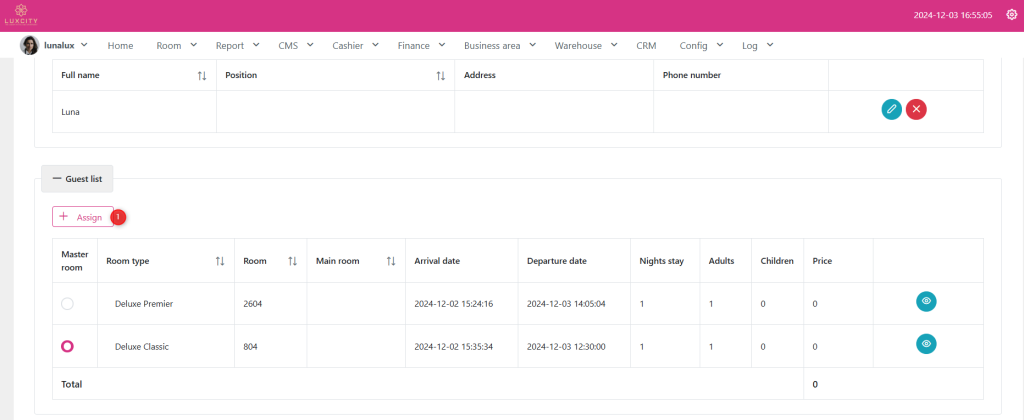Expand the Cashier menu
The width and height of the screenshot is (1024, 420).
pyautogui.click(x=355, y=45)
